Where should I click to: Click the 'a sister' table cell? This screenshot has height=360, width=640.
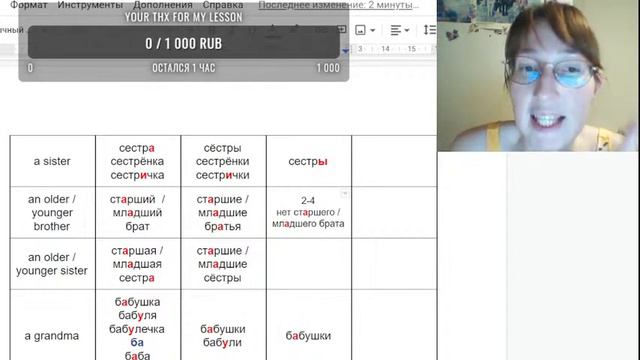(52, 161)
